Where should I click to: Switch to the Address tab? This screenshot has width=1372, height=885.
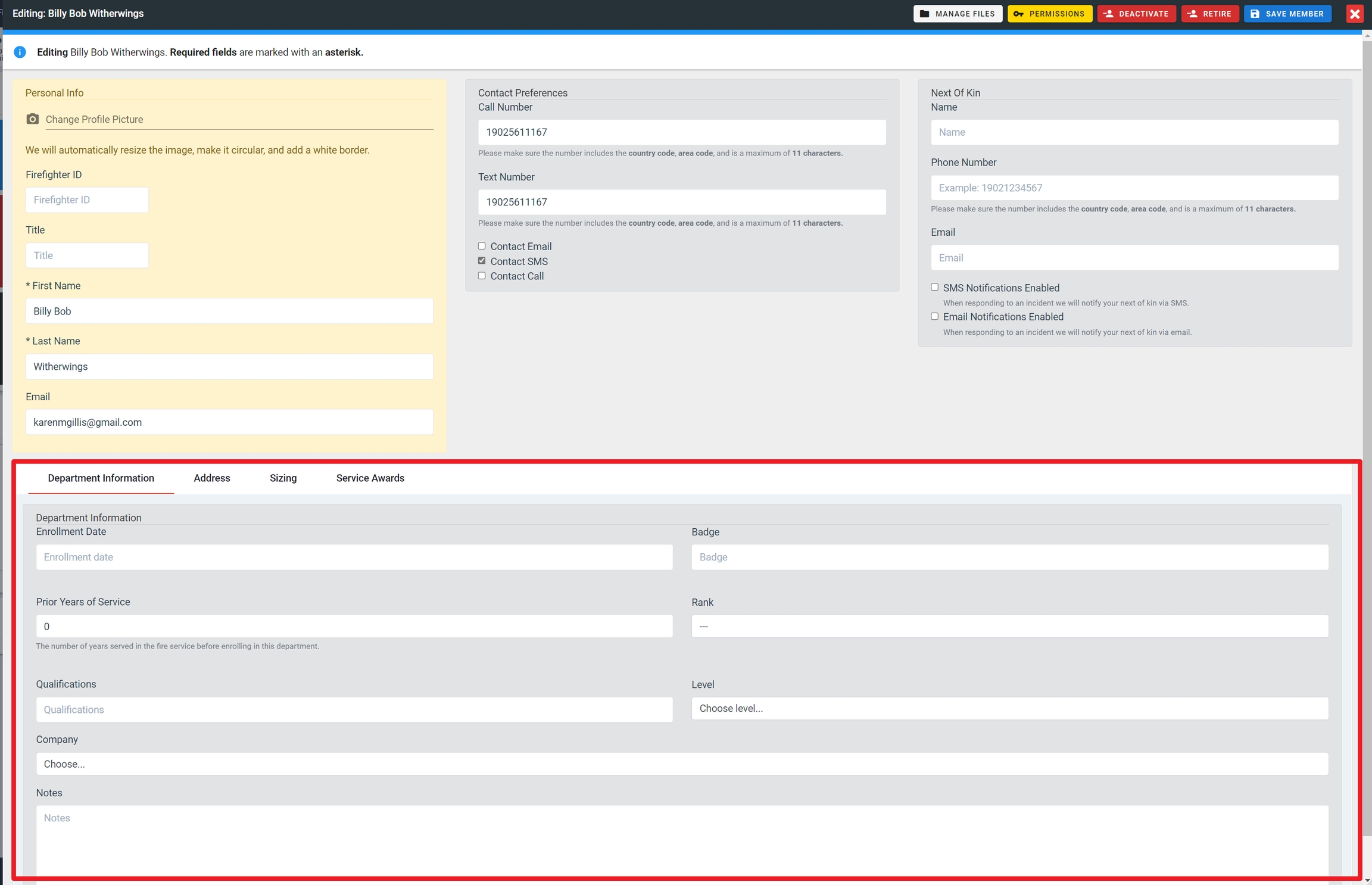click(211, 478)
